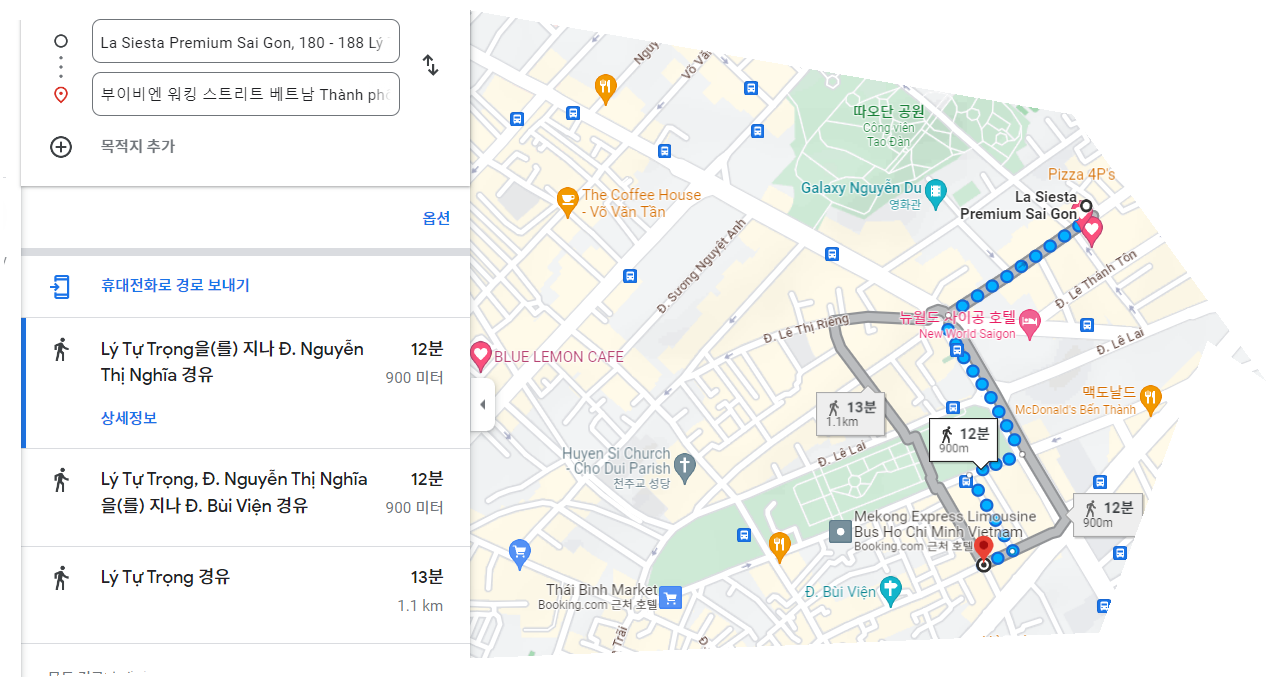This screenshot has width=1267, height=678.
Task: Open 상세정보 for the first route
Action: 129,418
